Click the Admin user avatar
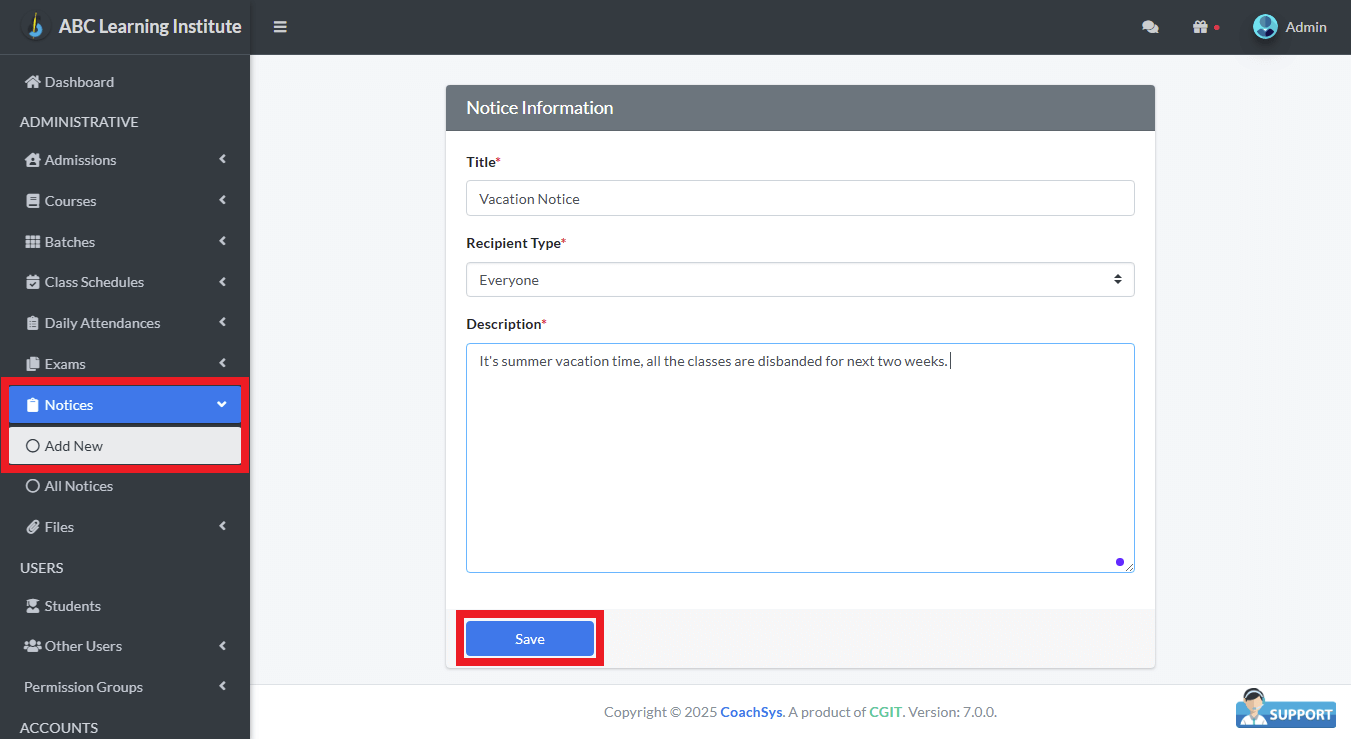1351x739 pixels. tap(1265, 27)
